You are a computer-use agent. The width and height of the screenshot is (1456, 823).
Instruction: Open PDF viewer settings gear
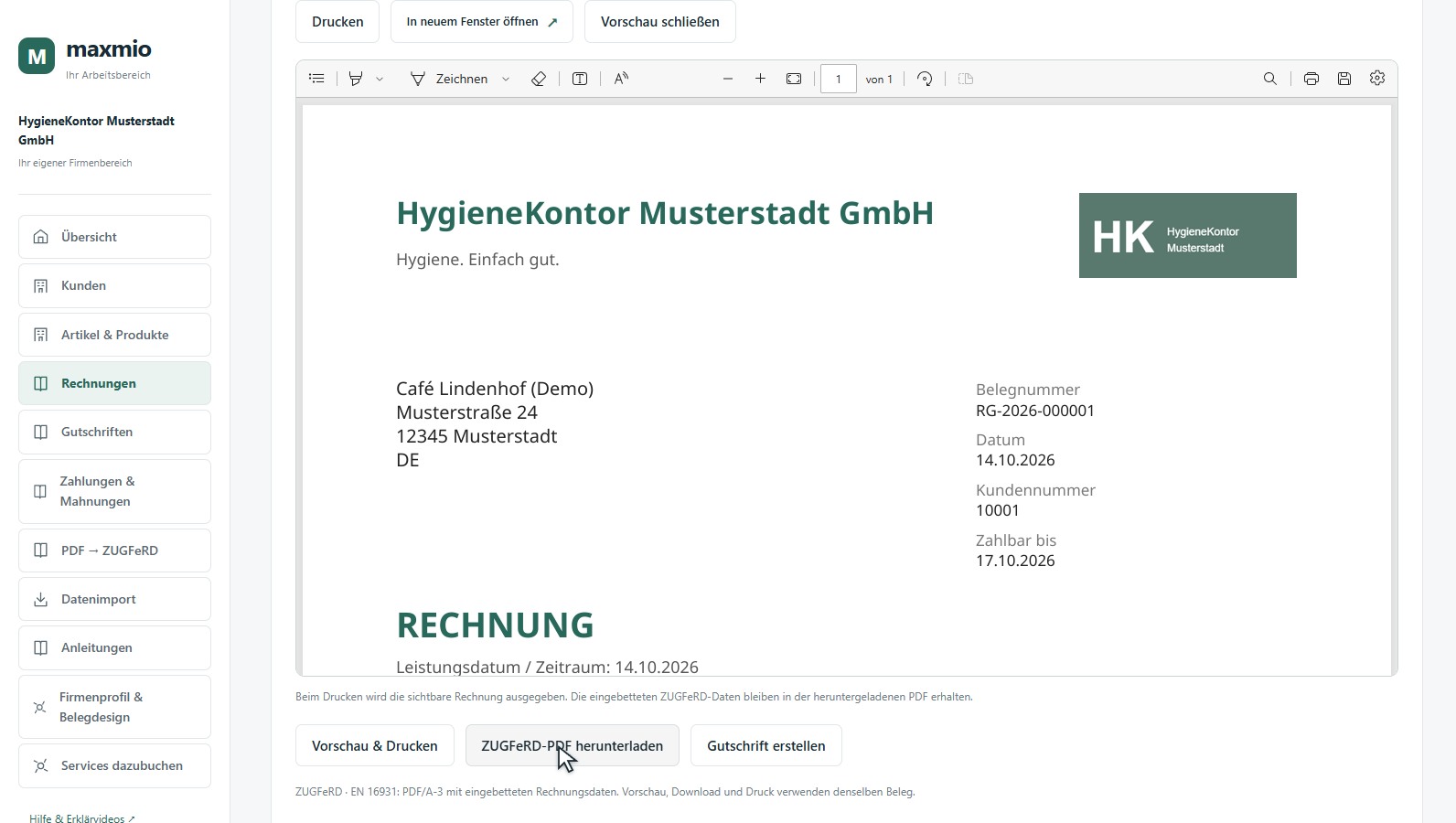click(1377, 79)
